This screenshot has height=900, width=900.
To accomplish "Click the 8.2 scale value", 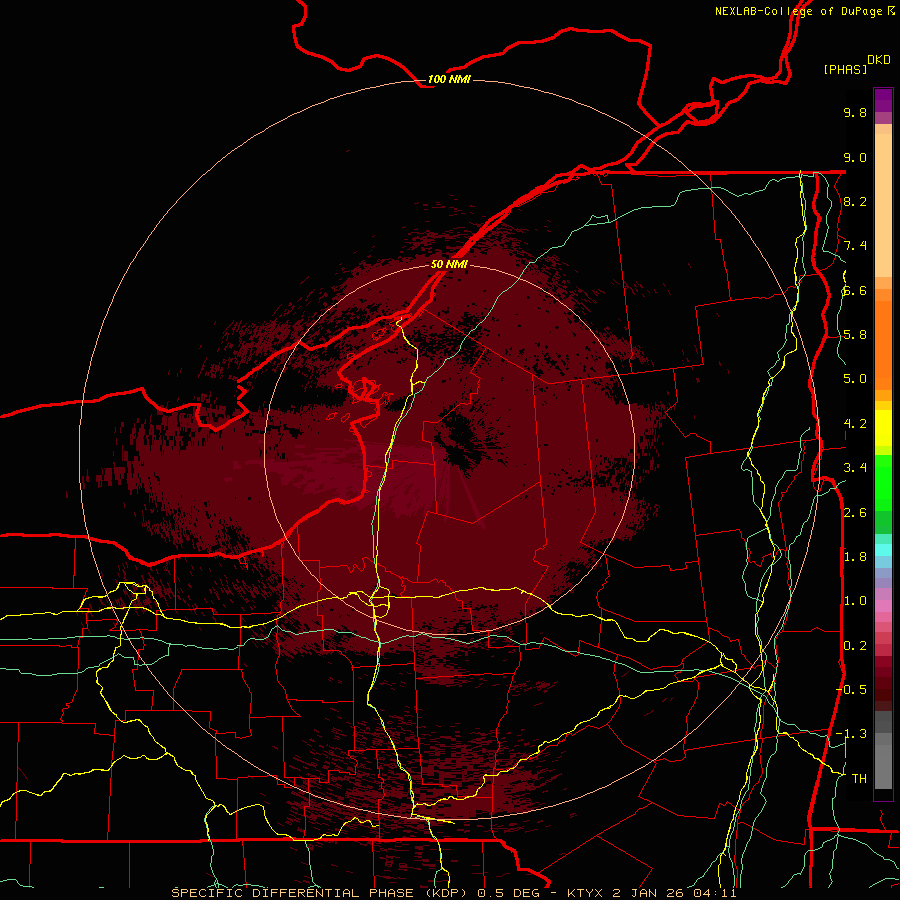I will coord(855,201).
